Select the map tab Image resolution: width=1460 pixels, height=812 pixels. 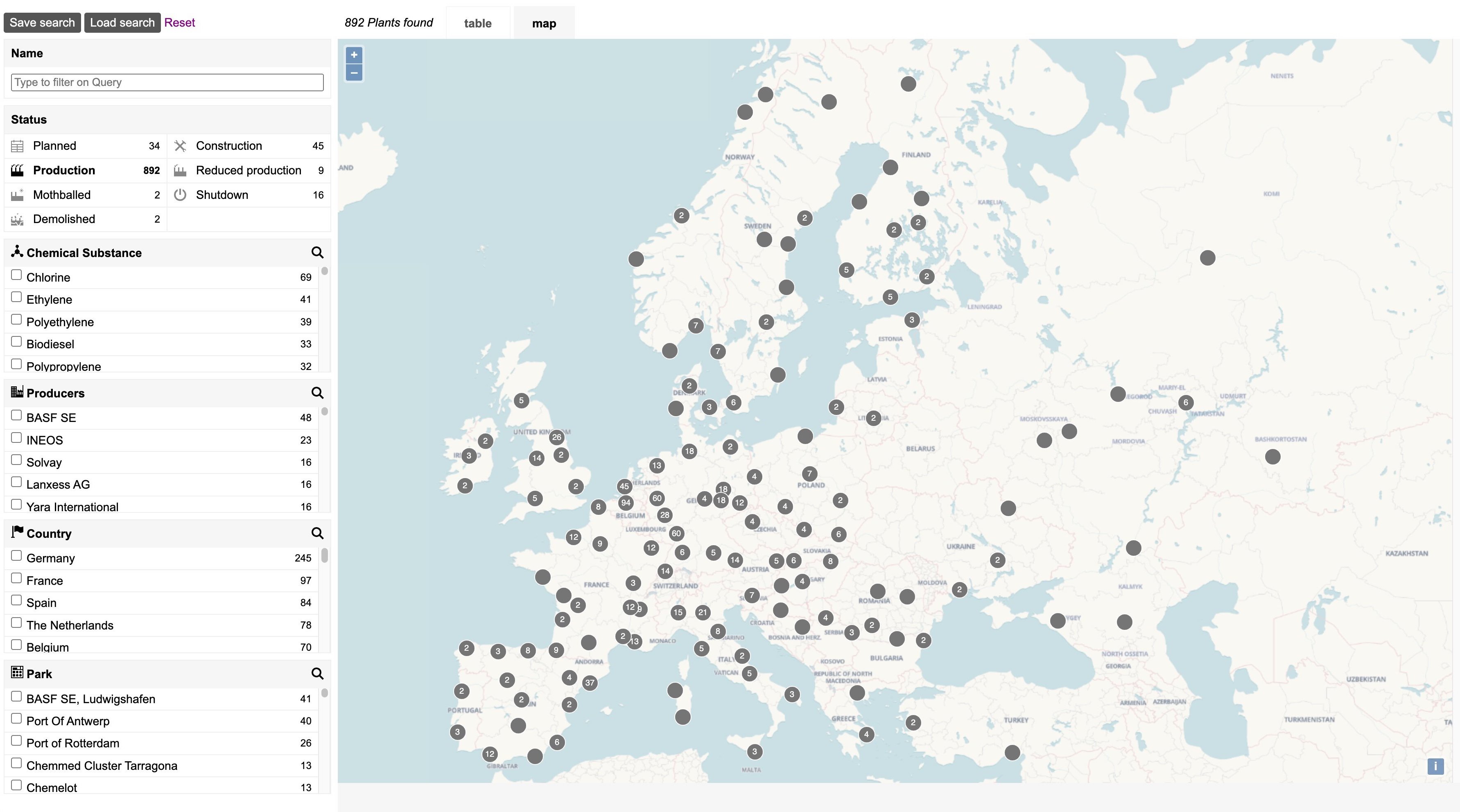[x=544, y=23]
